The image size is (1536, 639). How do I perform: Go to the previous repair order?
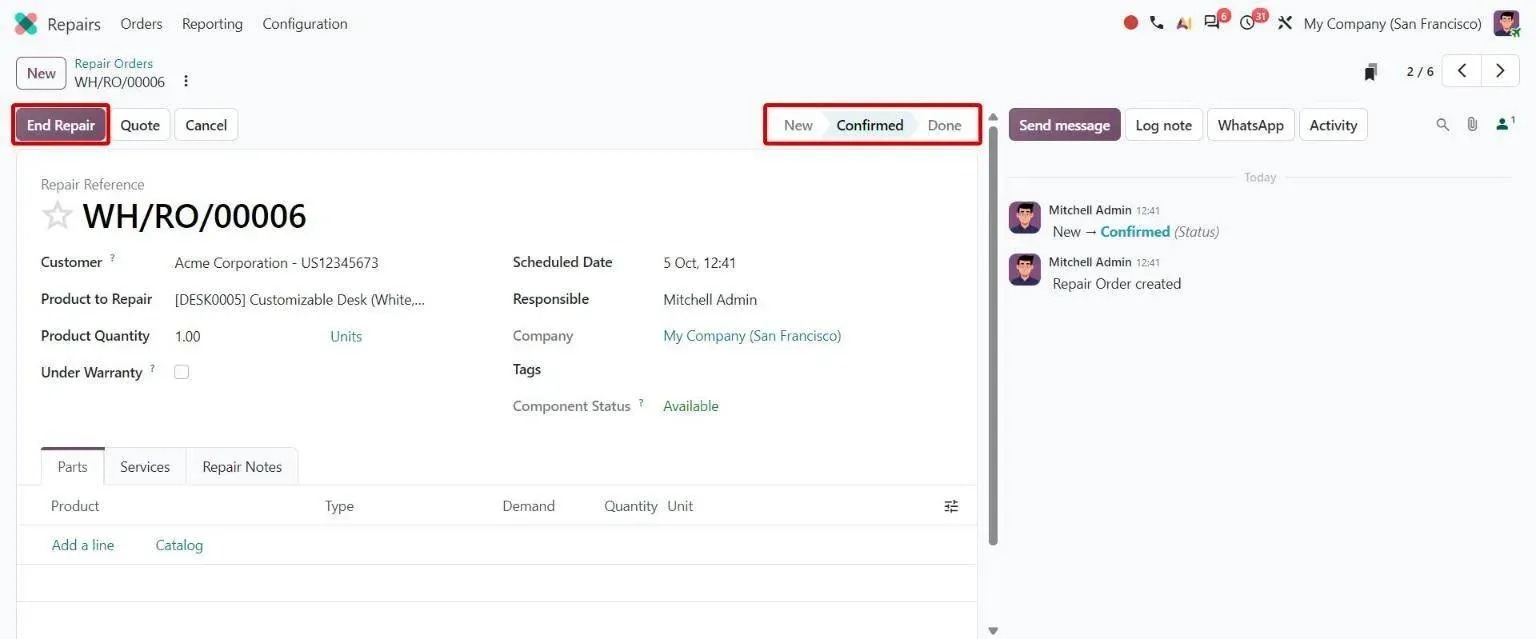tap(1462, 71)
